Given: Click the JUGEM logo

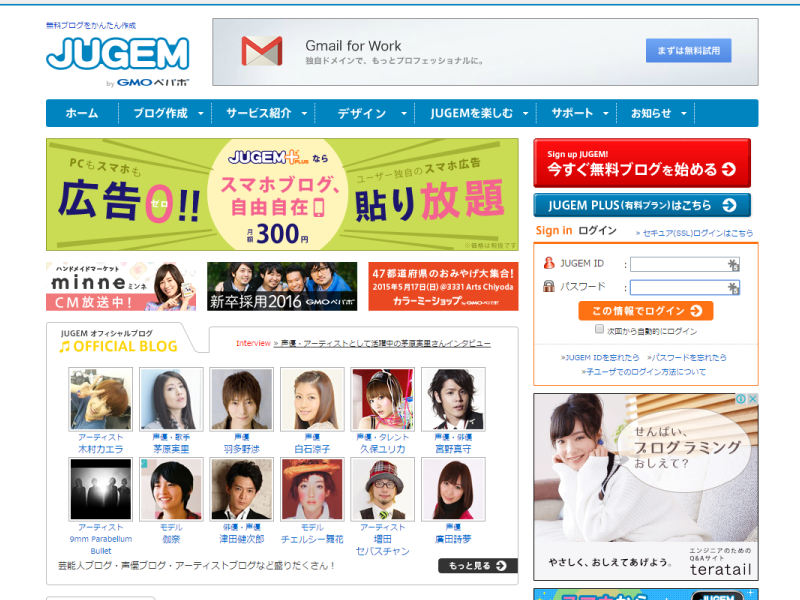Looking at the screenshot, I should click(118, 53).
